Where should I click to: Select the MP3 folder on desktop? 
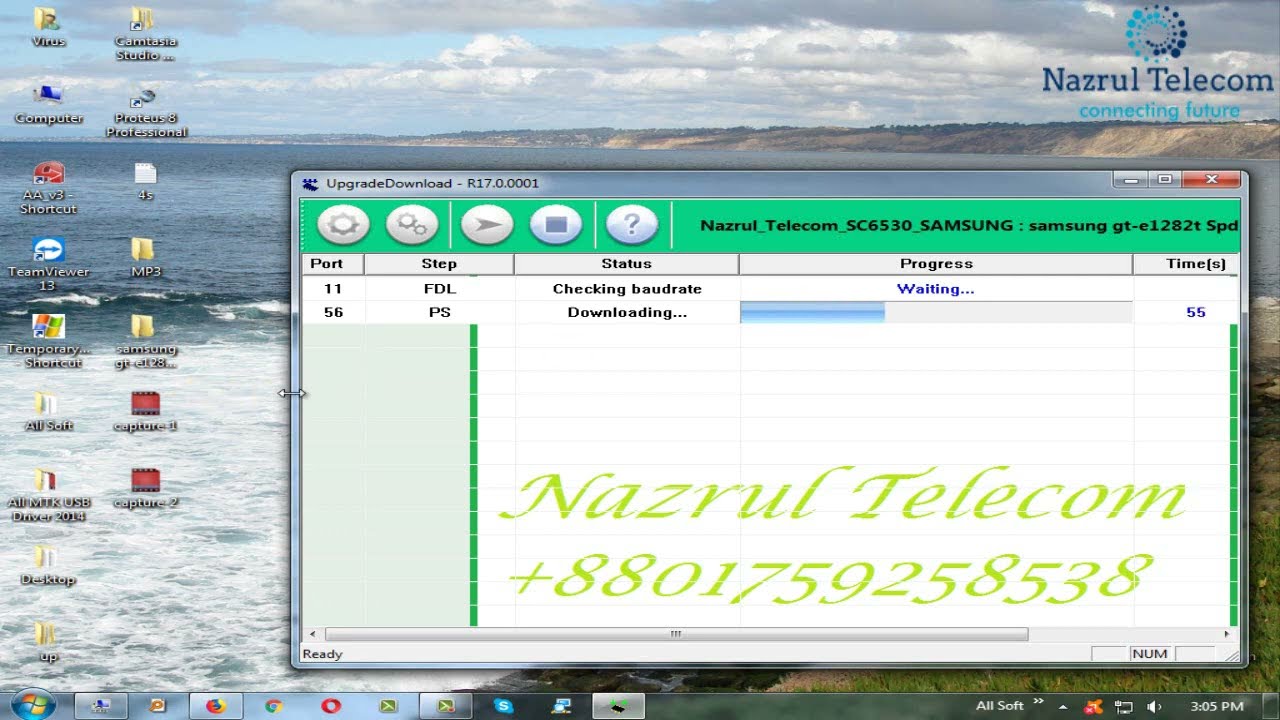tap(145, 257)
